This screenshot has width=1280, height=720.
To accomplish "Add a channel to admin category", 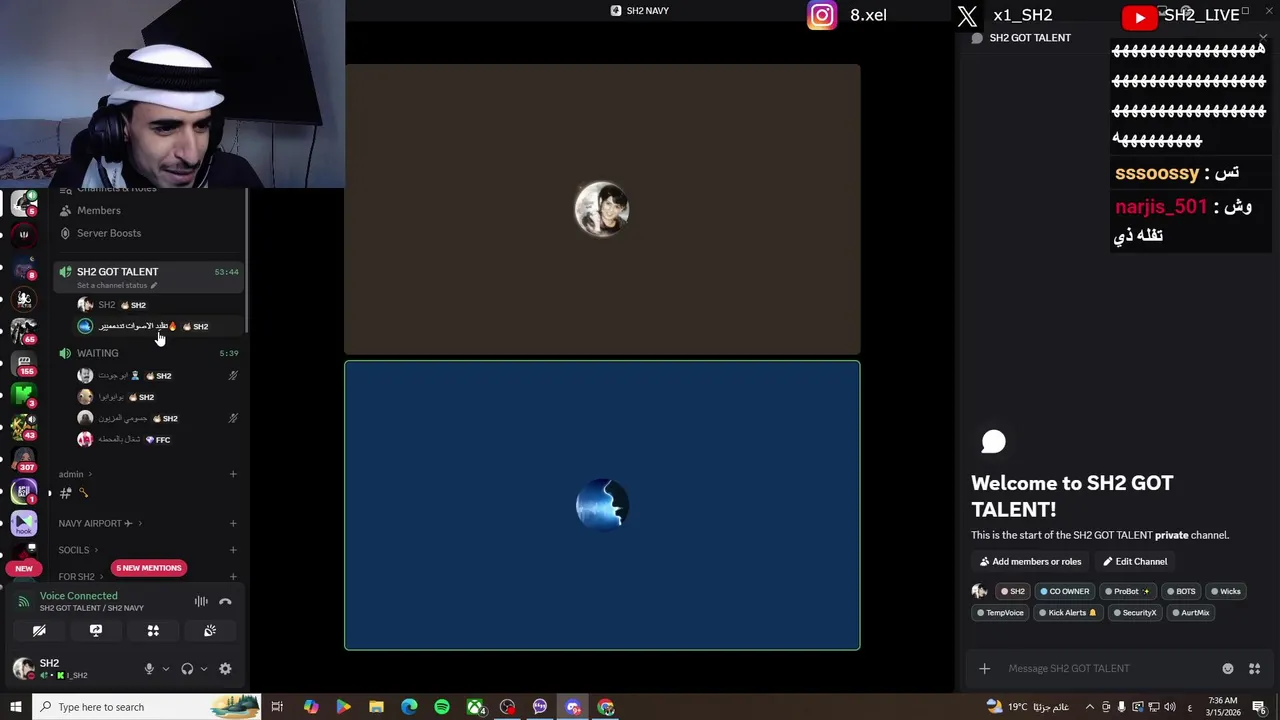I will (x=233, y=474).
